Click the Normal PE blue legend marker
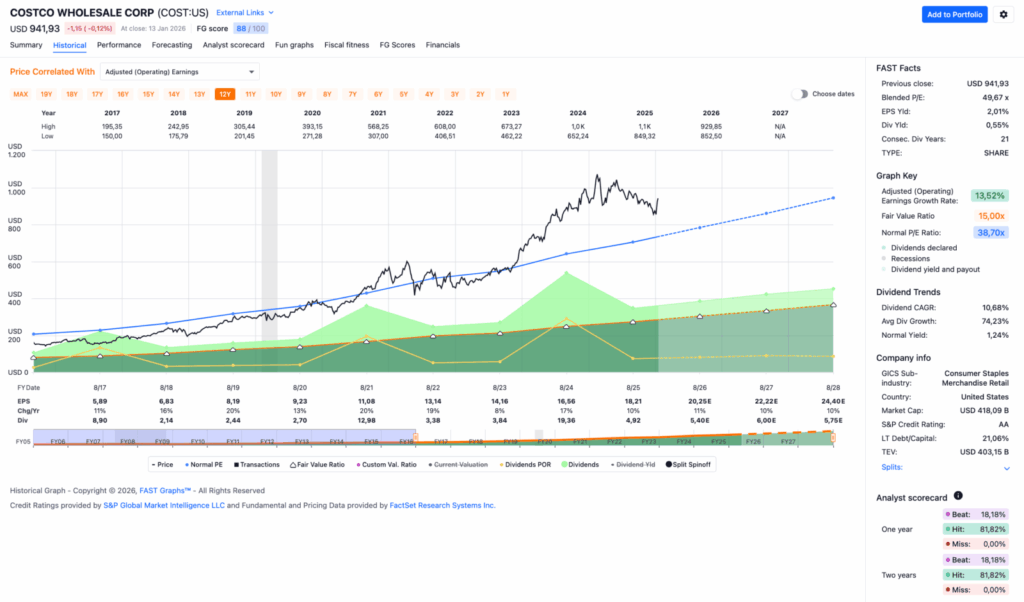 pyautogui.click(x=187, y=464)
